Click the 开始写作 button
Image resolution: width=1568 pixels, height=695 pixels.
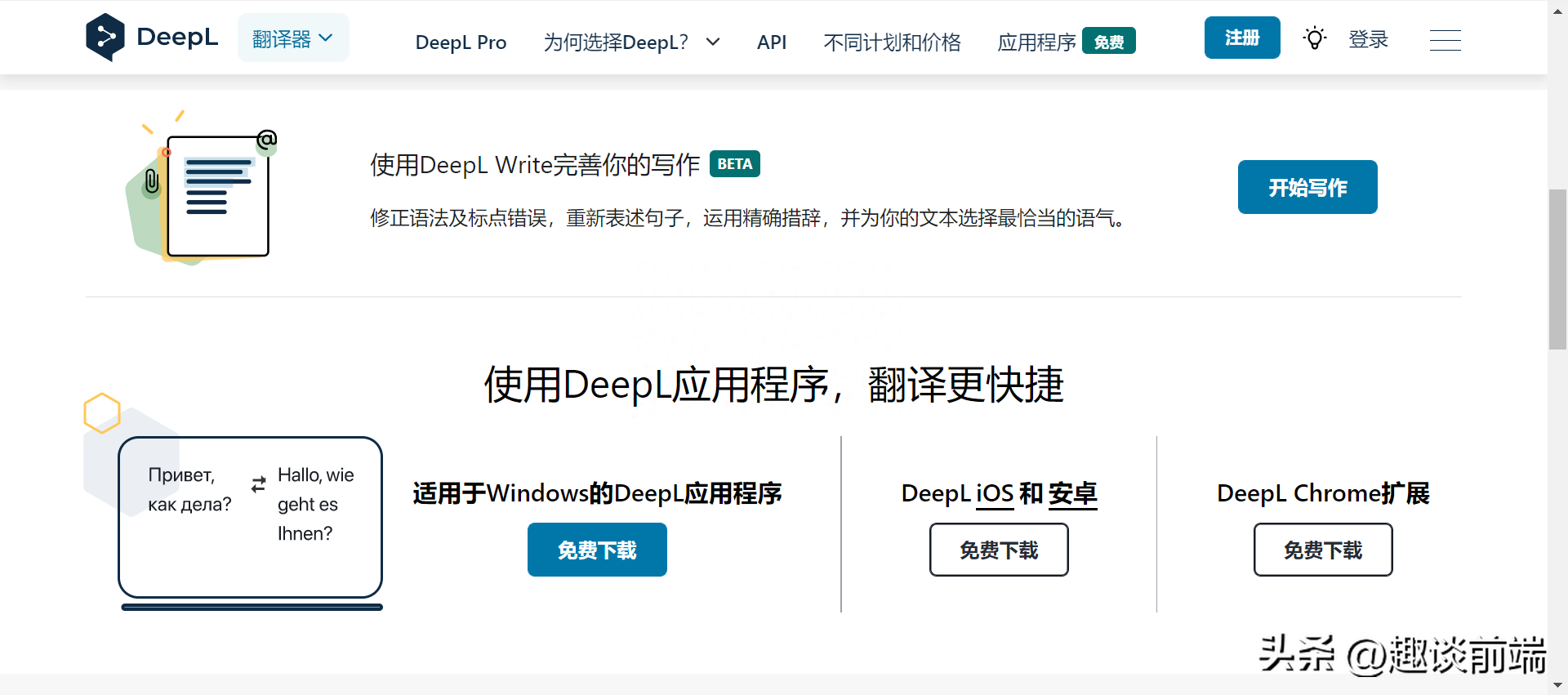(1307, 187)
